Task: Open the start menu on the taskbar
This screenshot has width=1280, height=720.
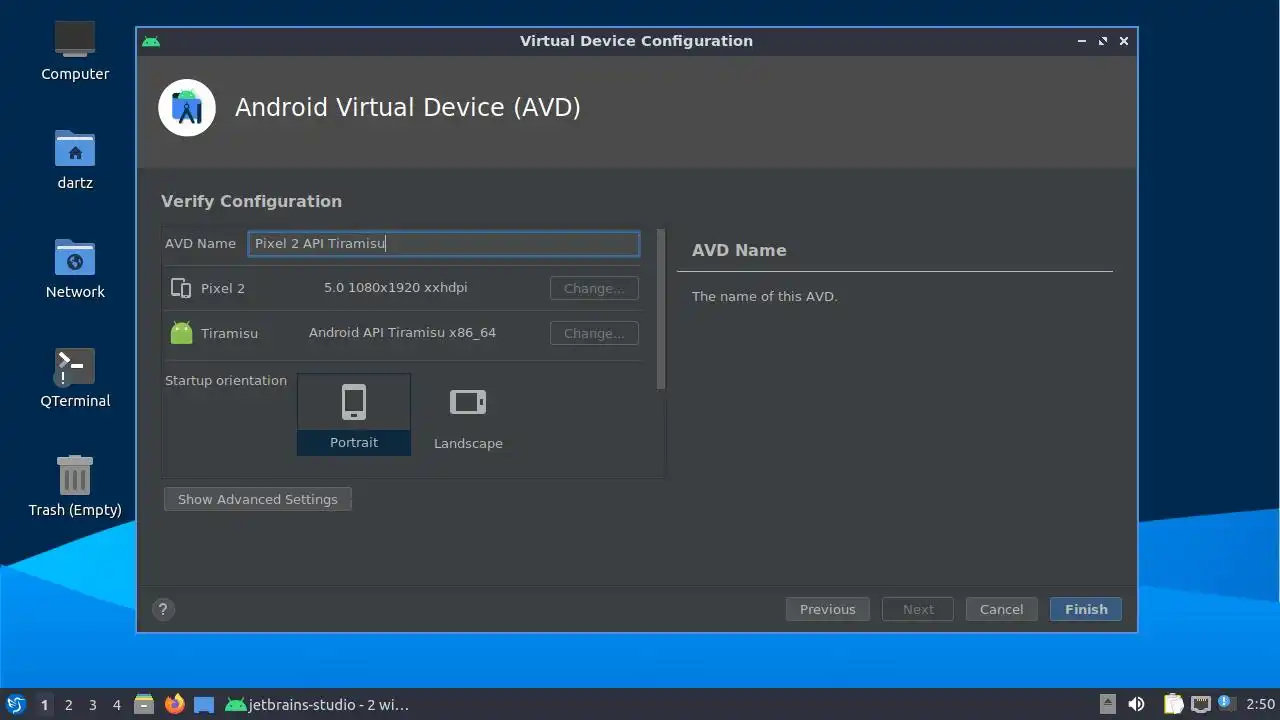Action: [16, 705]
